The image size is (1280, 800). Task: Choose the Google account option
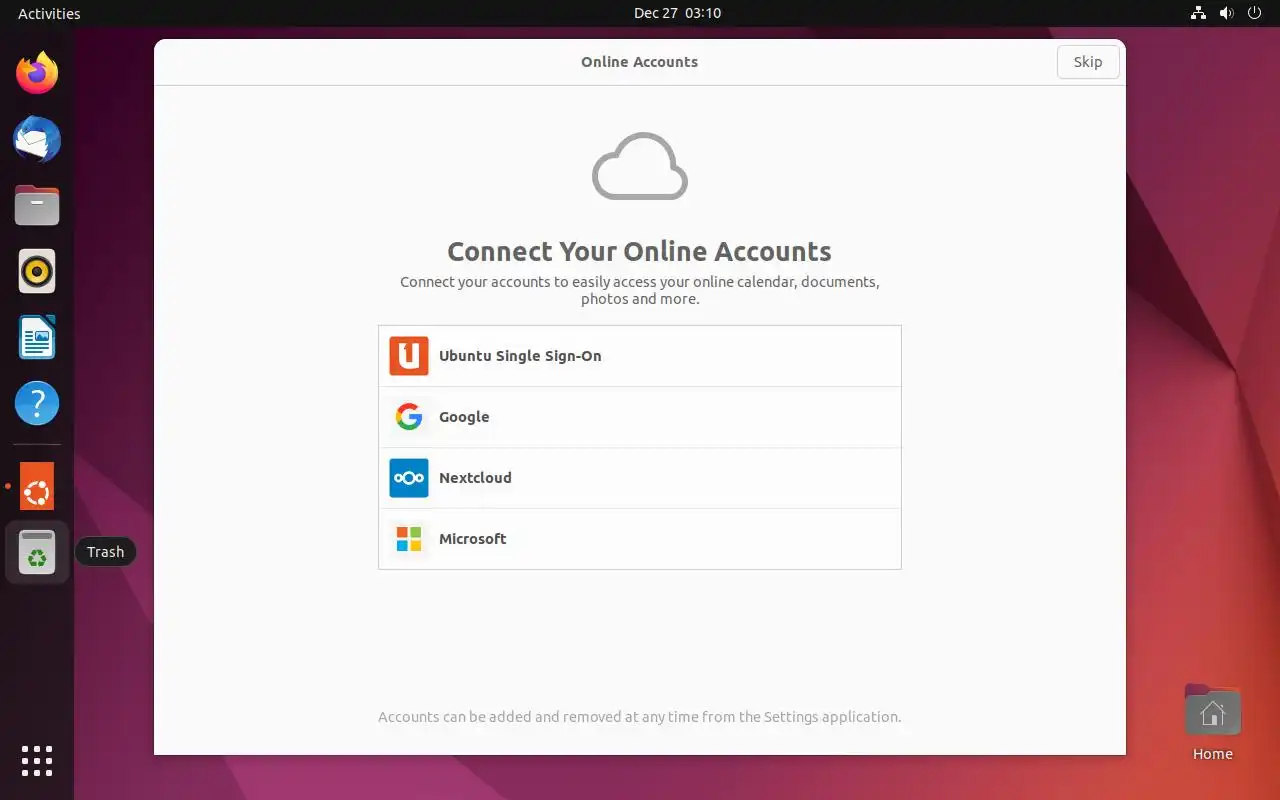tap(640, 417)
